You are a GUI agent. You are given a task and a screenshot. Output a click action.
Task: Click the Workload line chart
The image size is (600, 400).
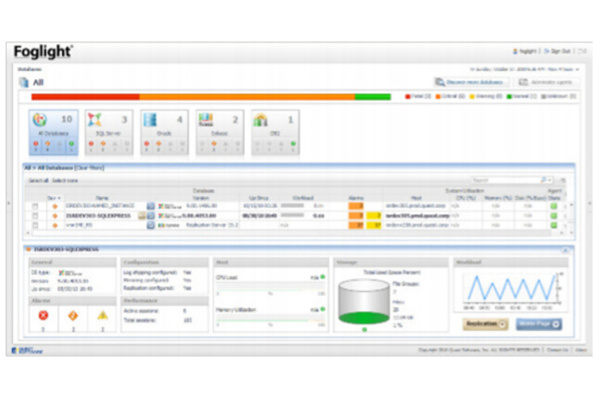click(x=511, y=288)
